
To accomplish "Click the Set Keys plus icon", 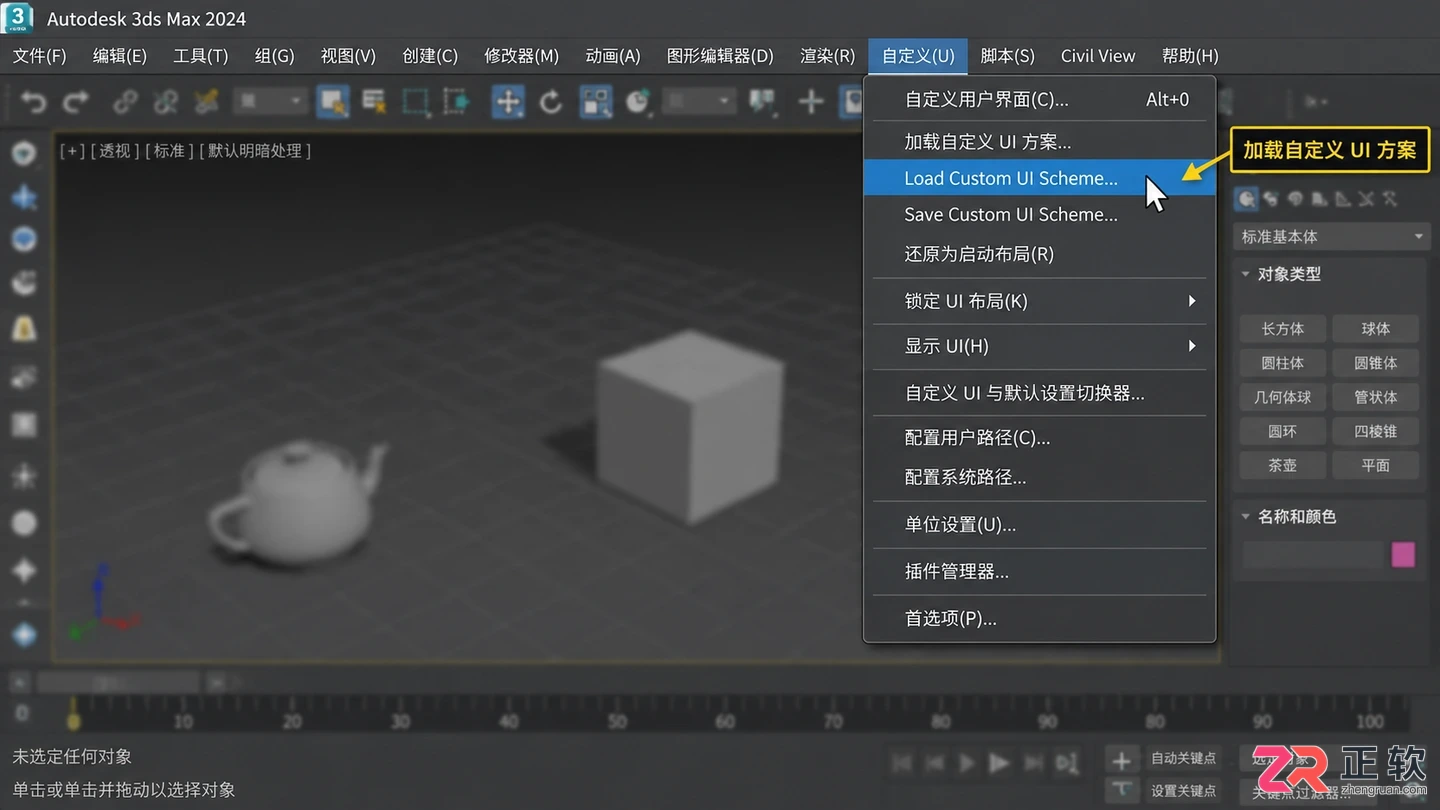I will 1122,761.
